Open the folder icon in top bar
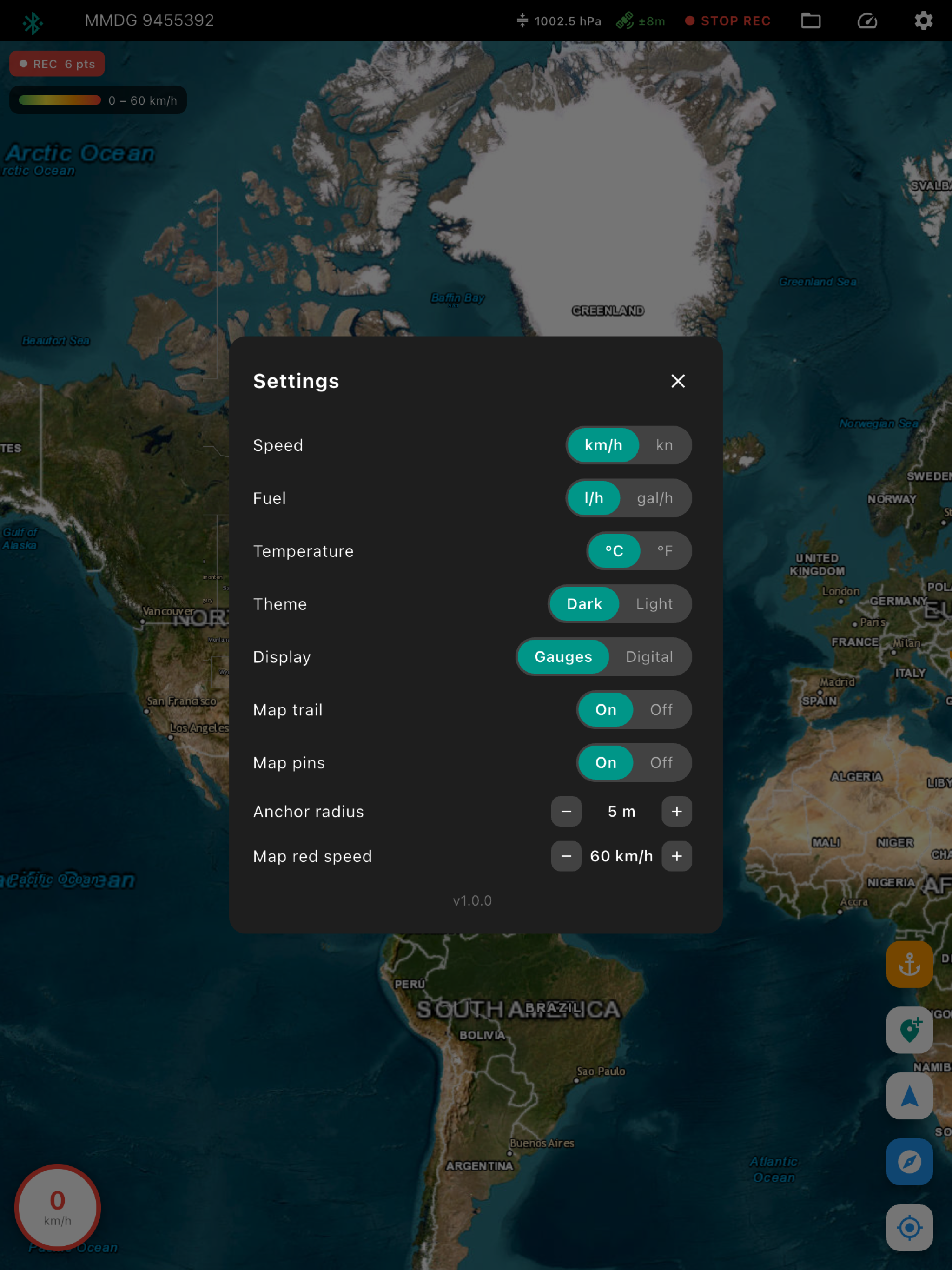952x1270 pixels. (x=810, y=21)
